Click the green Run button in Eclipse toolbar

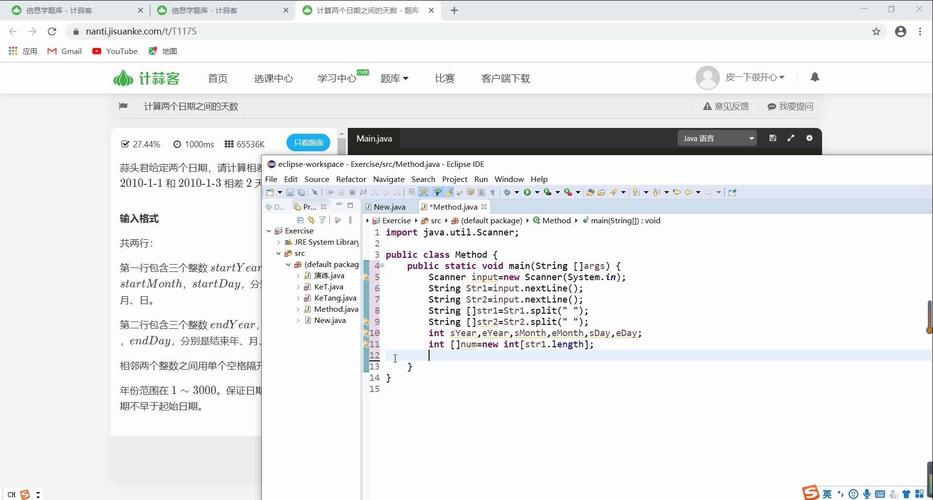click(527, 192)
